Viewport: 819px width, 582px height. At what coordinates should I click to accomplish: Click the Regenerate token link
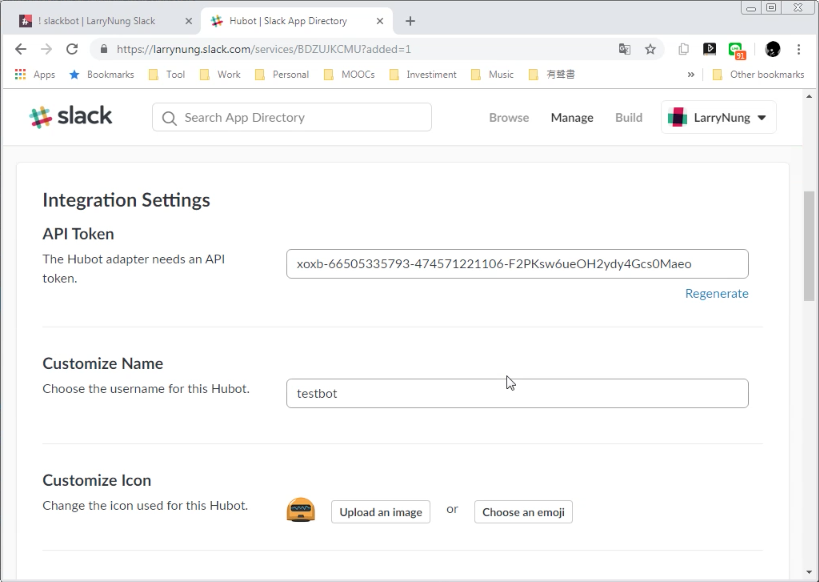click(x=717, y=294)
